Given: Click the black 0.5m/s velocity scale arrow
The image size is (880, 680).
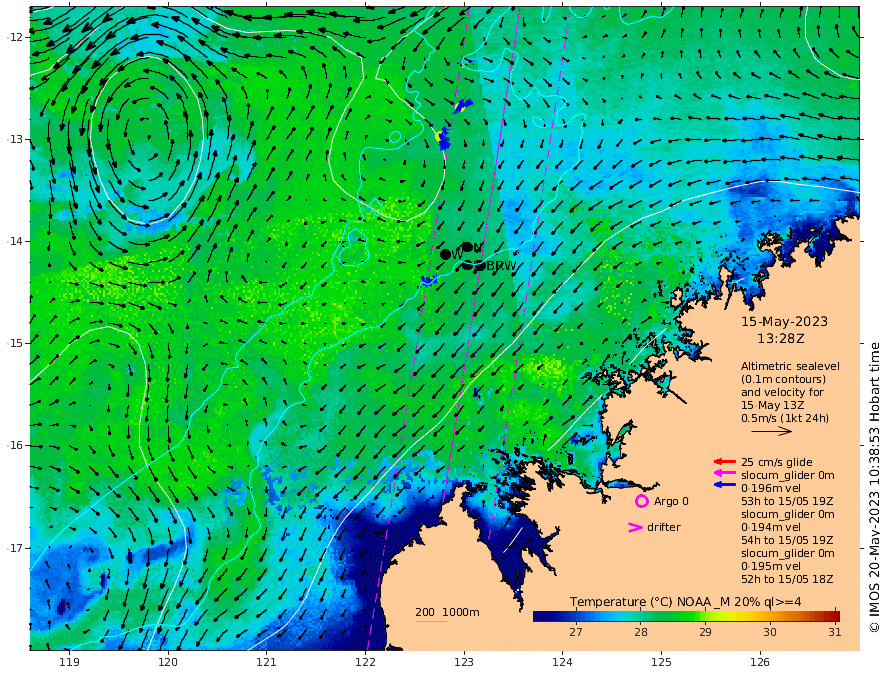Looking at the screenshot, I should (x=772, y=431).
